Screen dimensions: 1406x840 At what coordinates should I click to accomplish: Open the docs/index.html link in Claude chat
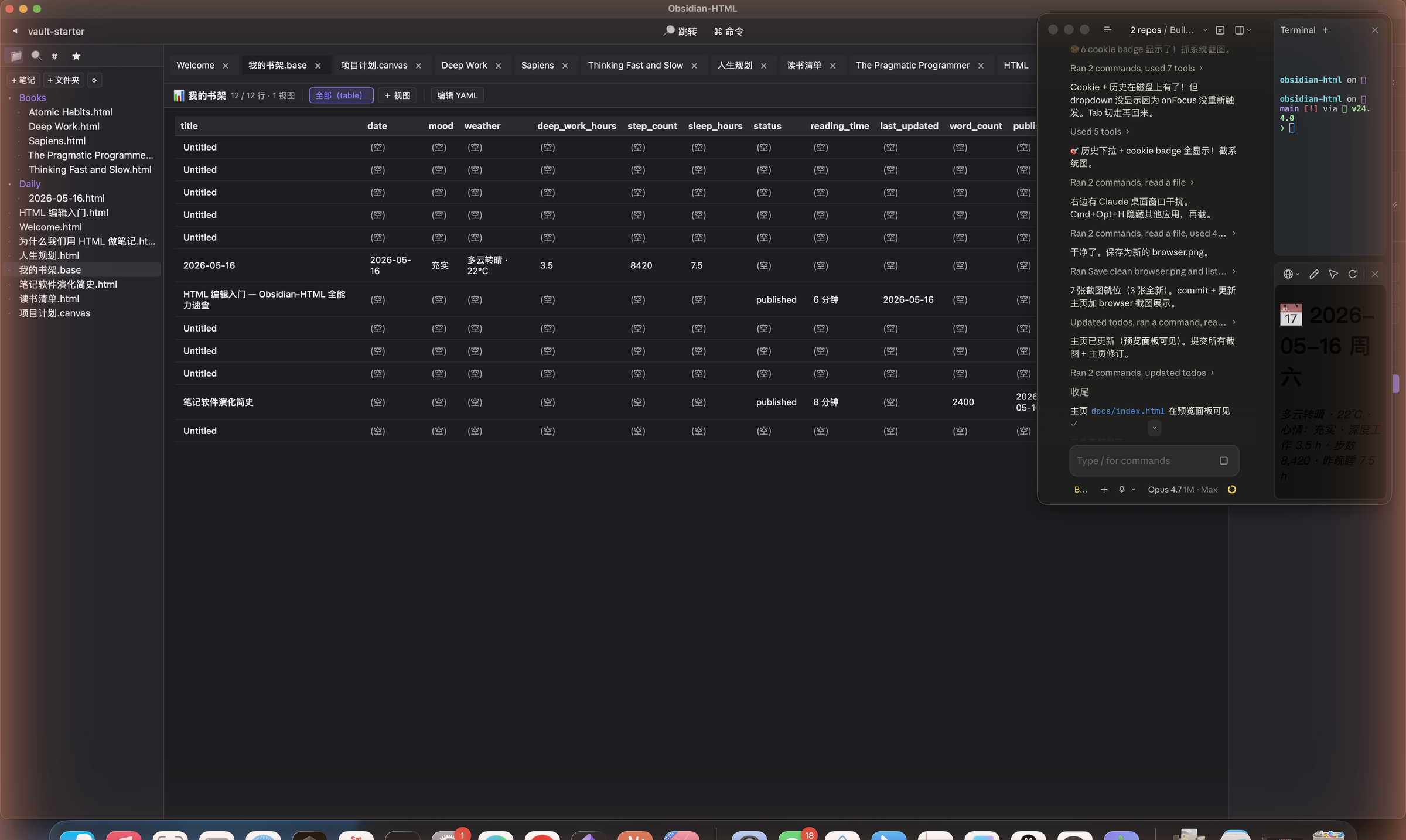pos(1128,411)
